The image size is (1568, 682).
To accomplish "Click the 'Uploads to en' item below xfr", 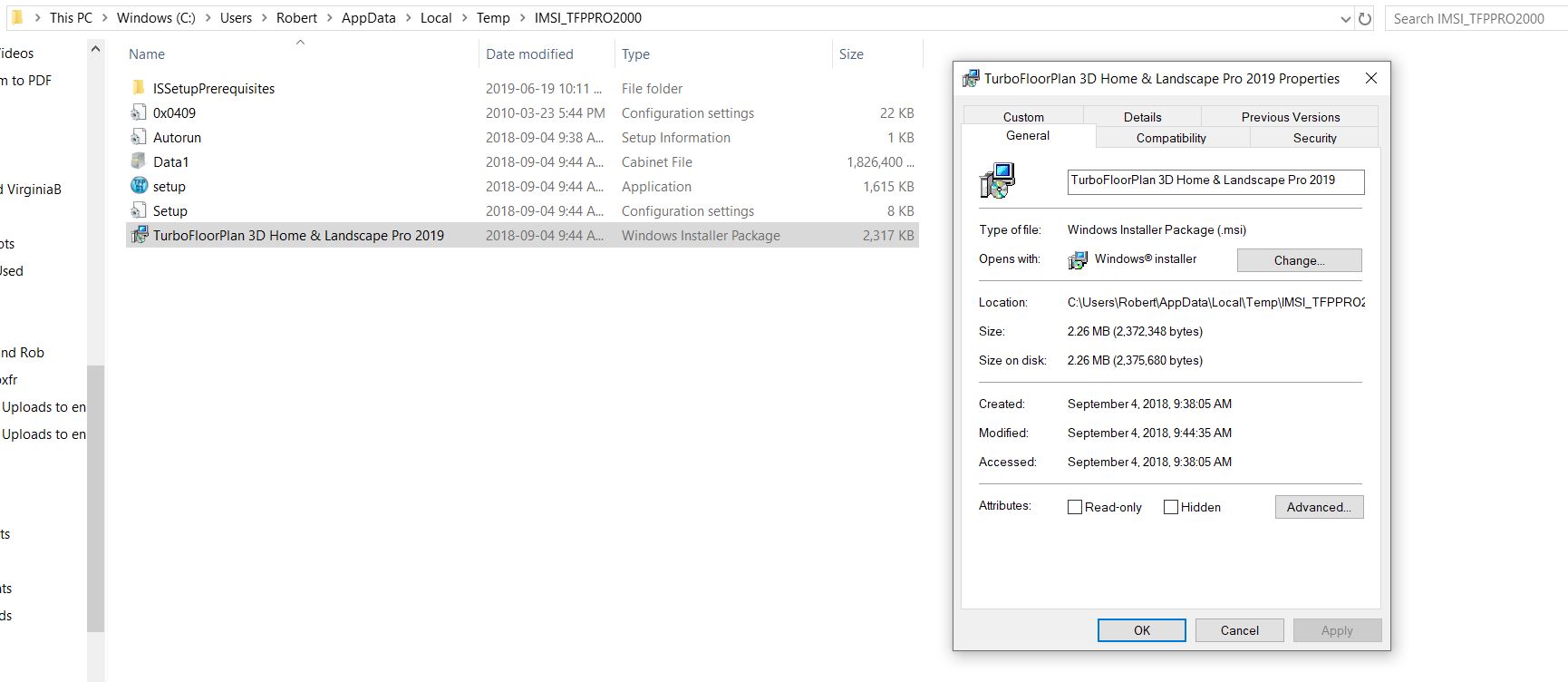I will click(x=44, y=406).
